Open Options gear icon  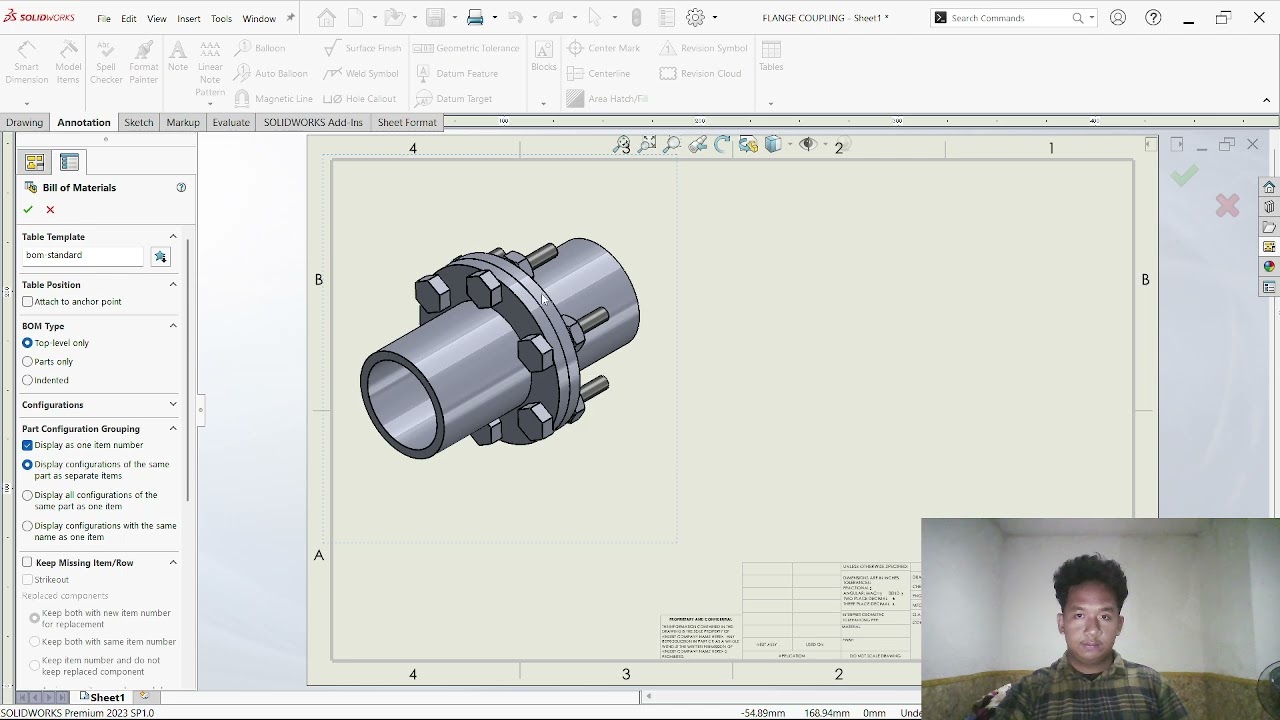[696, 17]
